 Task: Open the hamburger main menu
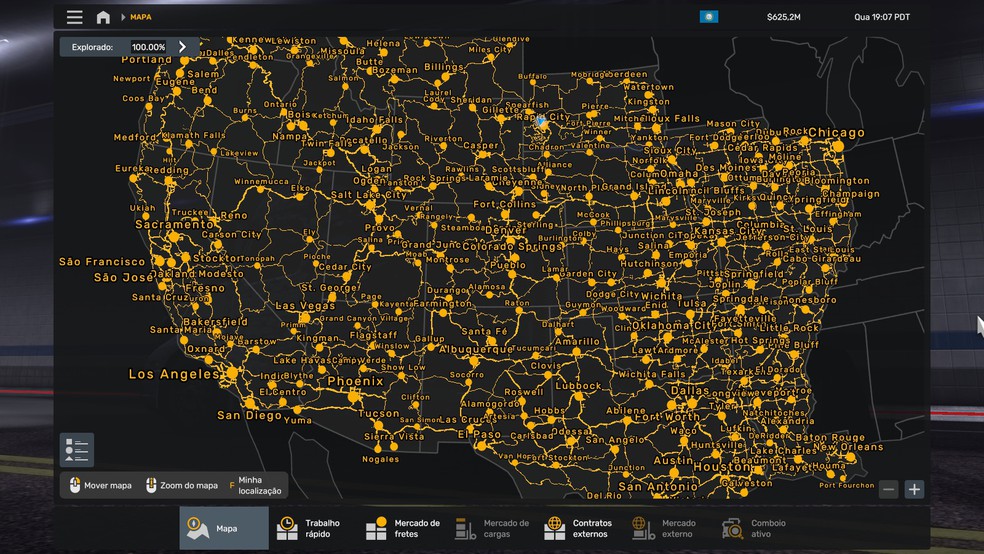(75, 17)
